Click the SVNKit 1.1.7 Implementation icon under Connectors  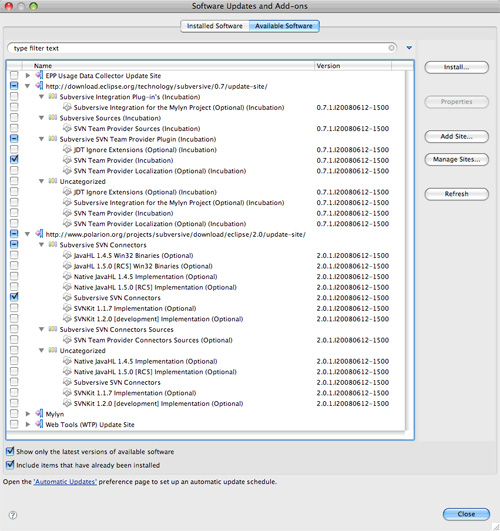[67, 308]
